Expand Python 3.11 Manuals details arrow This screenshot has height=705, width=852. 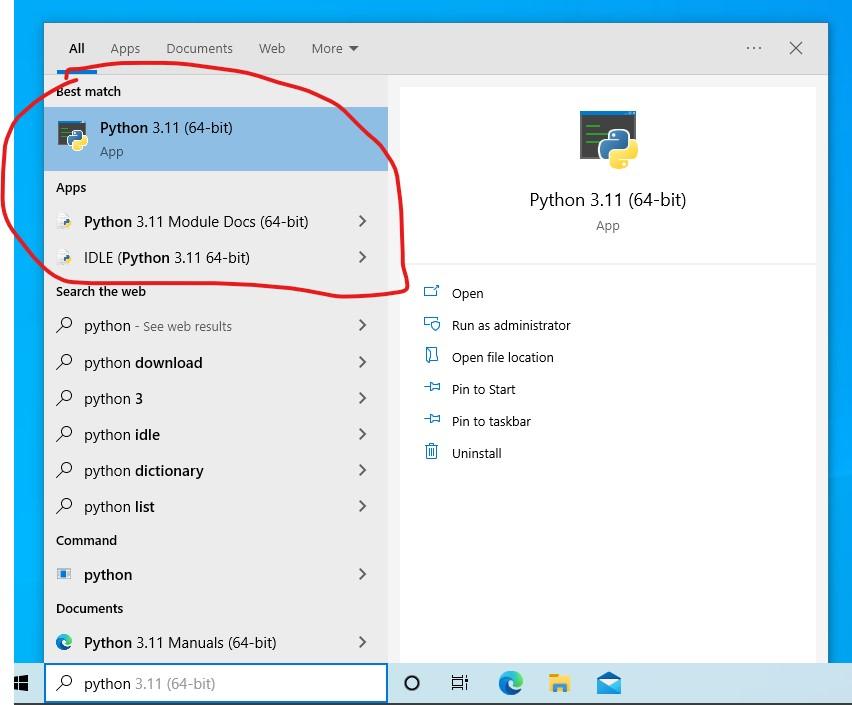point(362,642)
